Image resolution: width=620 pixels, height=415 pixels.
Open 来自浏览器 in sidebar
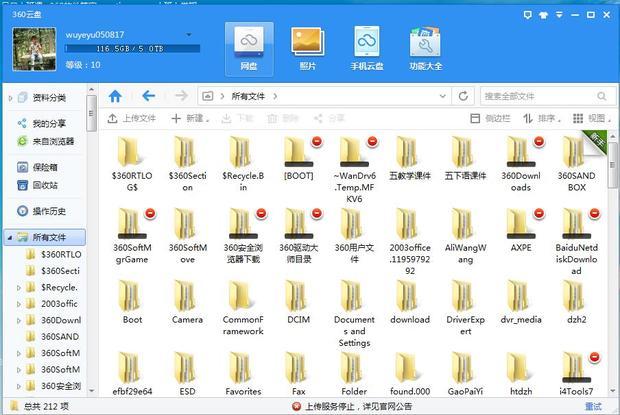coord(46,141)
